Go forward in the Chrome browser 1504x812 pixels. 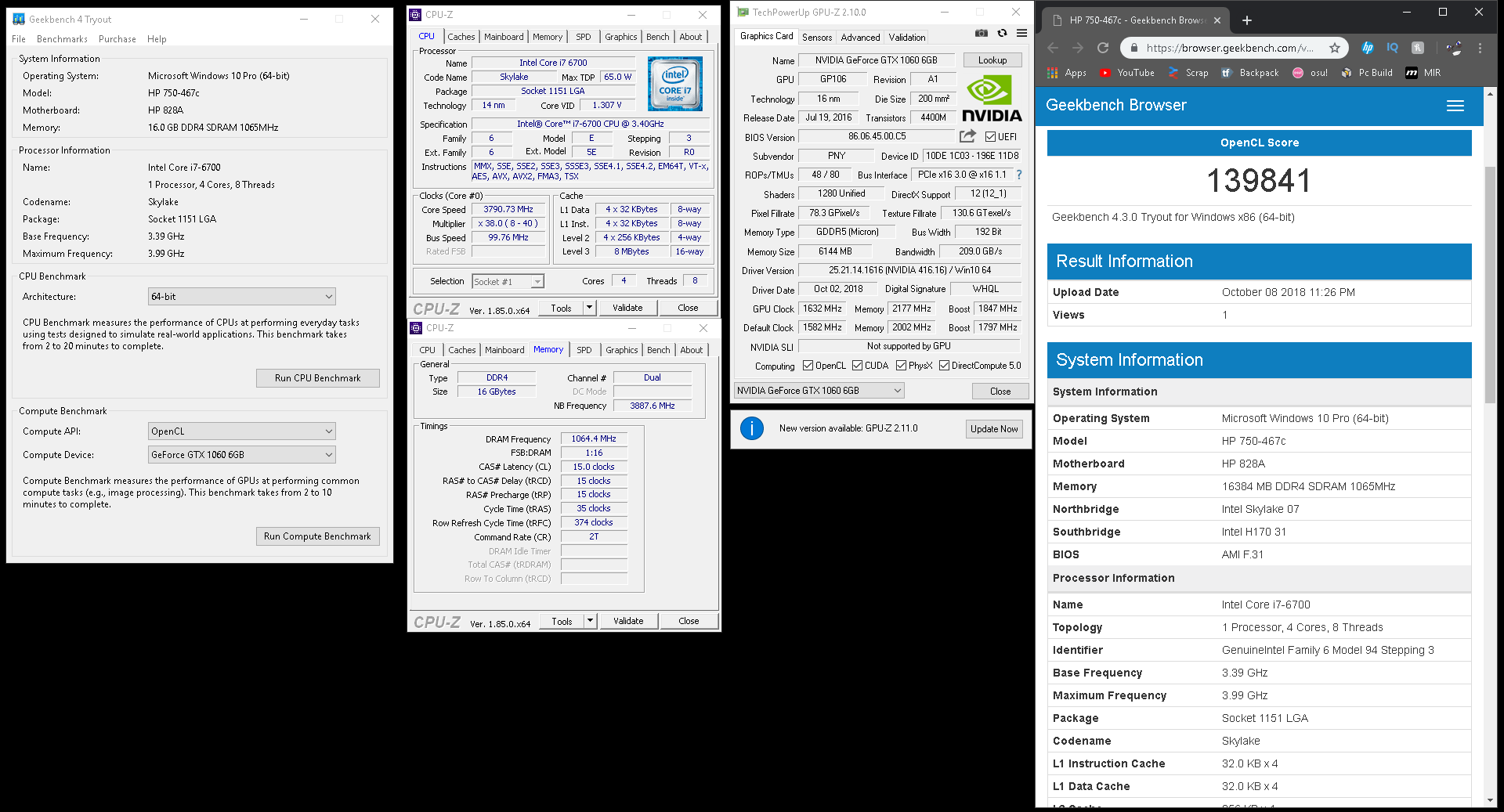(1078, 48)
